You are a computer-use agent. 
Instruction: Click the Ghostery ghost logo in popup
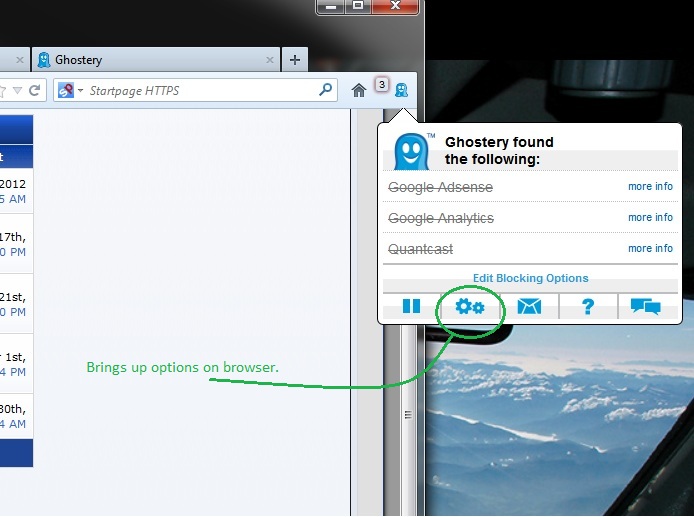[412, 151]
